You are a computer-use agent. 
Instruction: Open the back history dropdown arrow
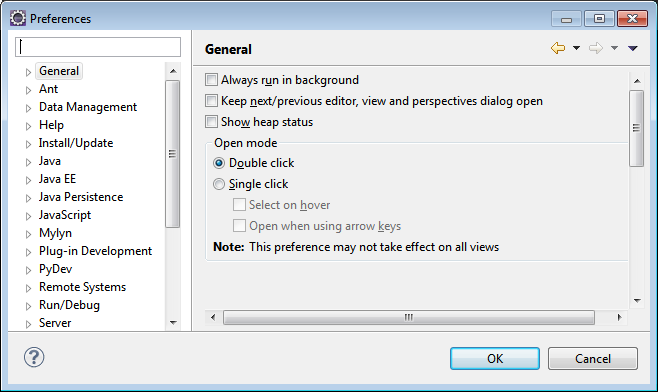[x=577, y=48]
